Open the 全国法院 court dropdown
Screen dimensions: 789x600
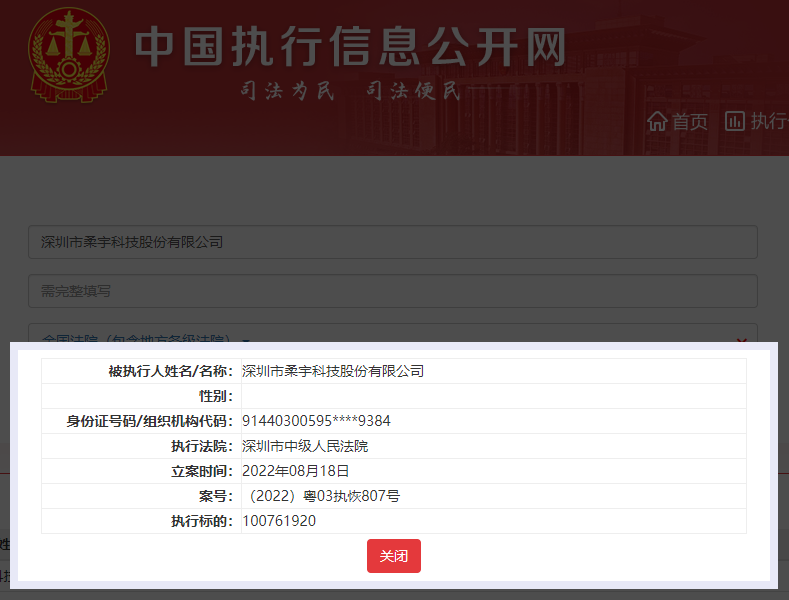[392, 333]
